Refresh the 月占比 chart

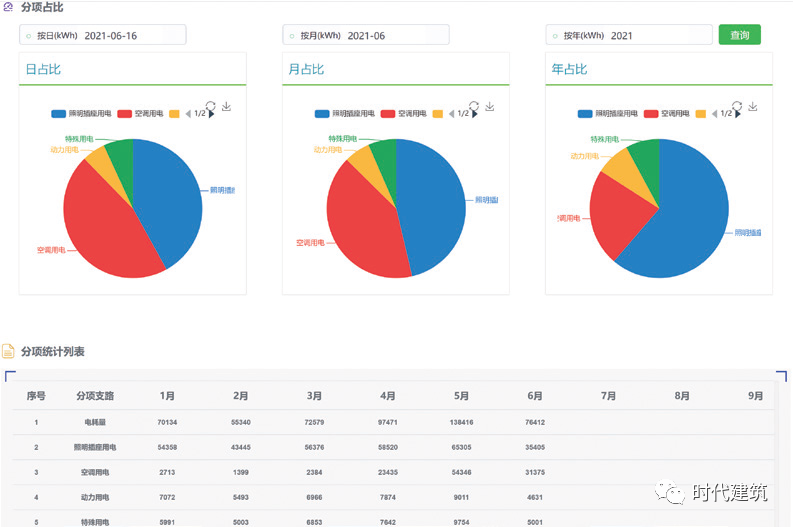(x=474, y=105)
